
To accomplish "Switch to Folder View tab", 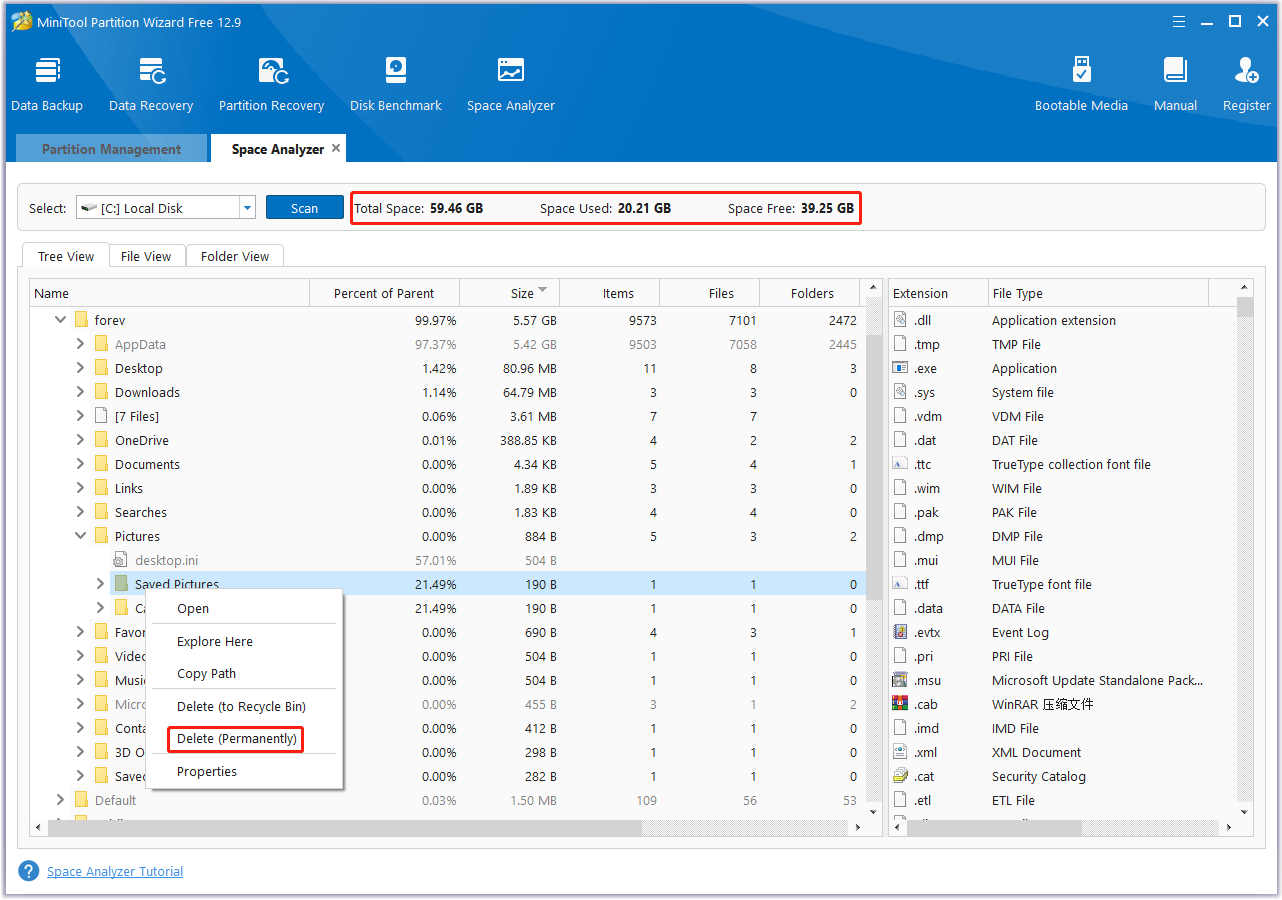I will 235,256.
